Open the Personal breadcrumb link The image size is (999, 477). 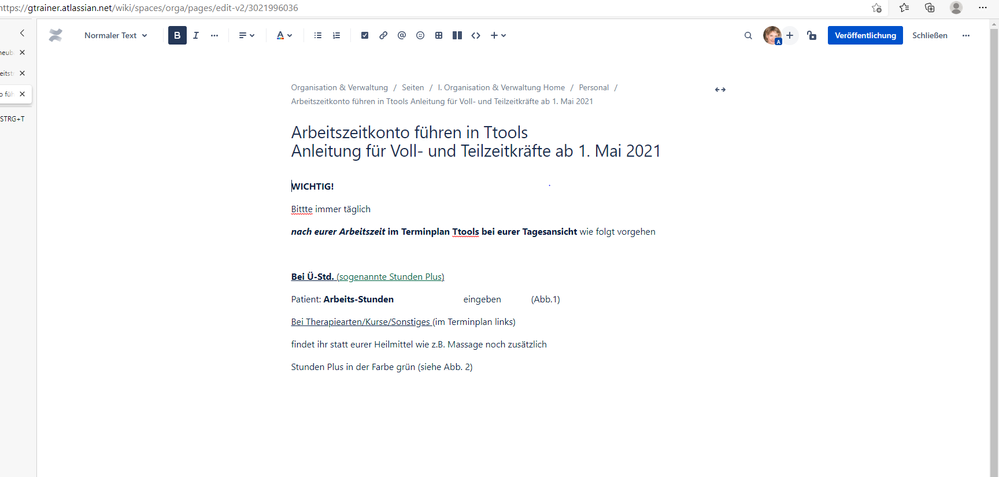pos(594,87)
